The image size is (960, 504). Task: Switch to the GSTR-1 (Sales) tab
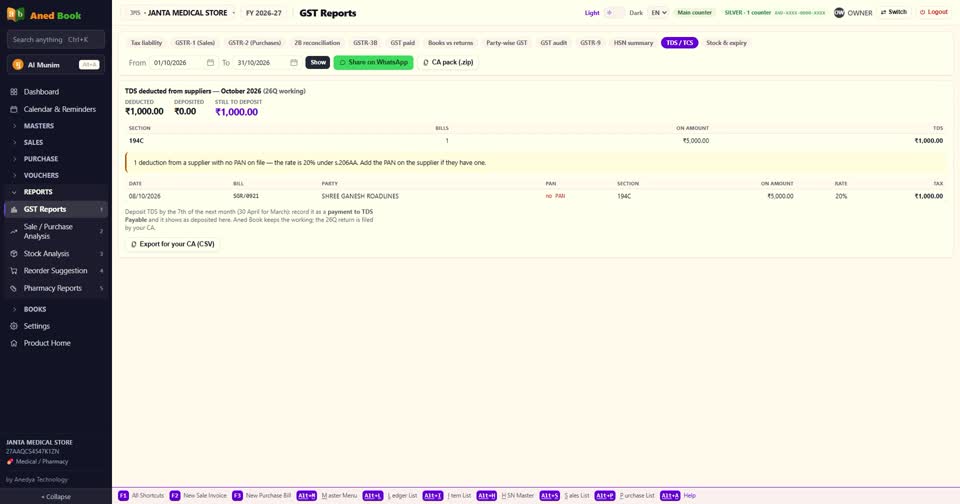[195, 43]
